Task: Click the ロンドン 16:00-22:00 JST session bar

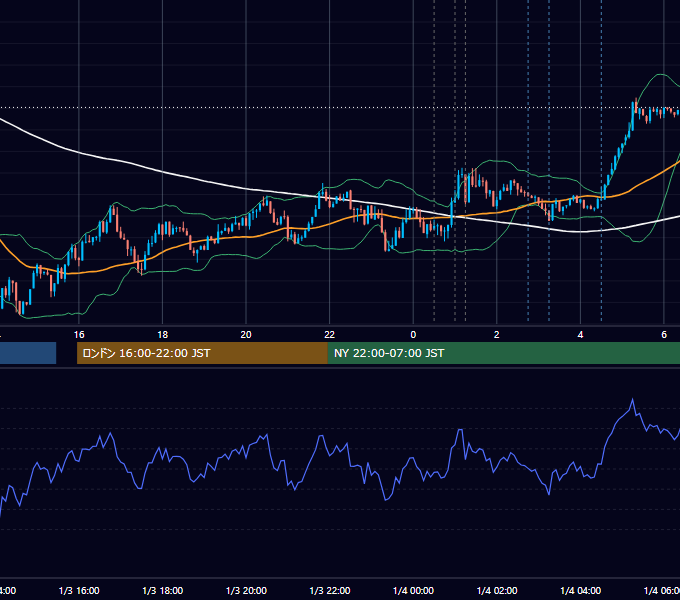Action: [202, 353]
